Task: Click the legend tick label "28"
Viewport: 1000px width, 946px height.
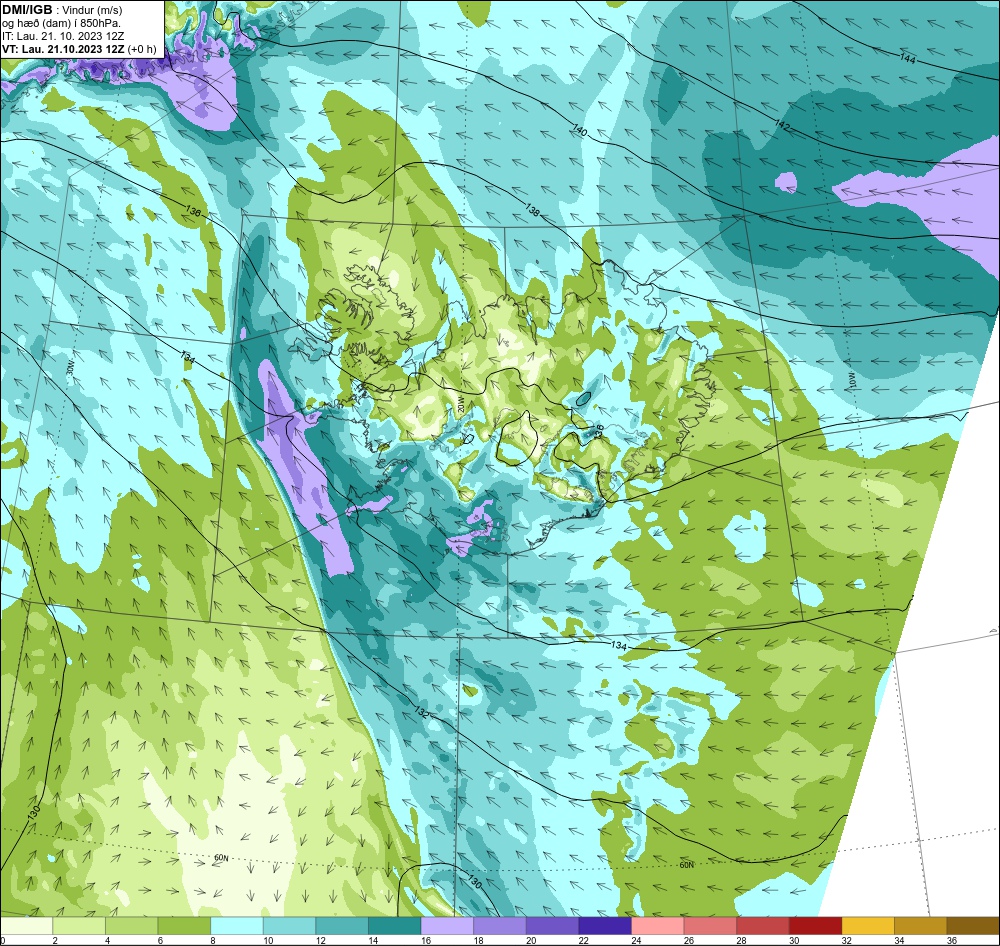Action: point(742,940)
